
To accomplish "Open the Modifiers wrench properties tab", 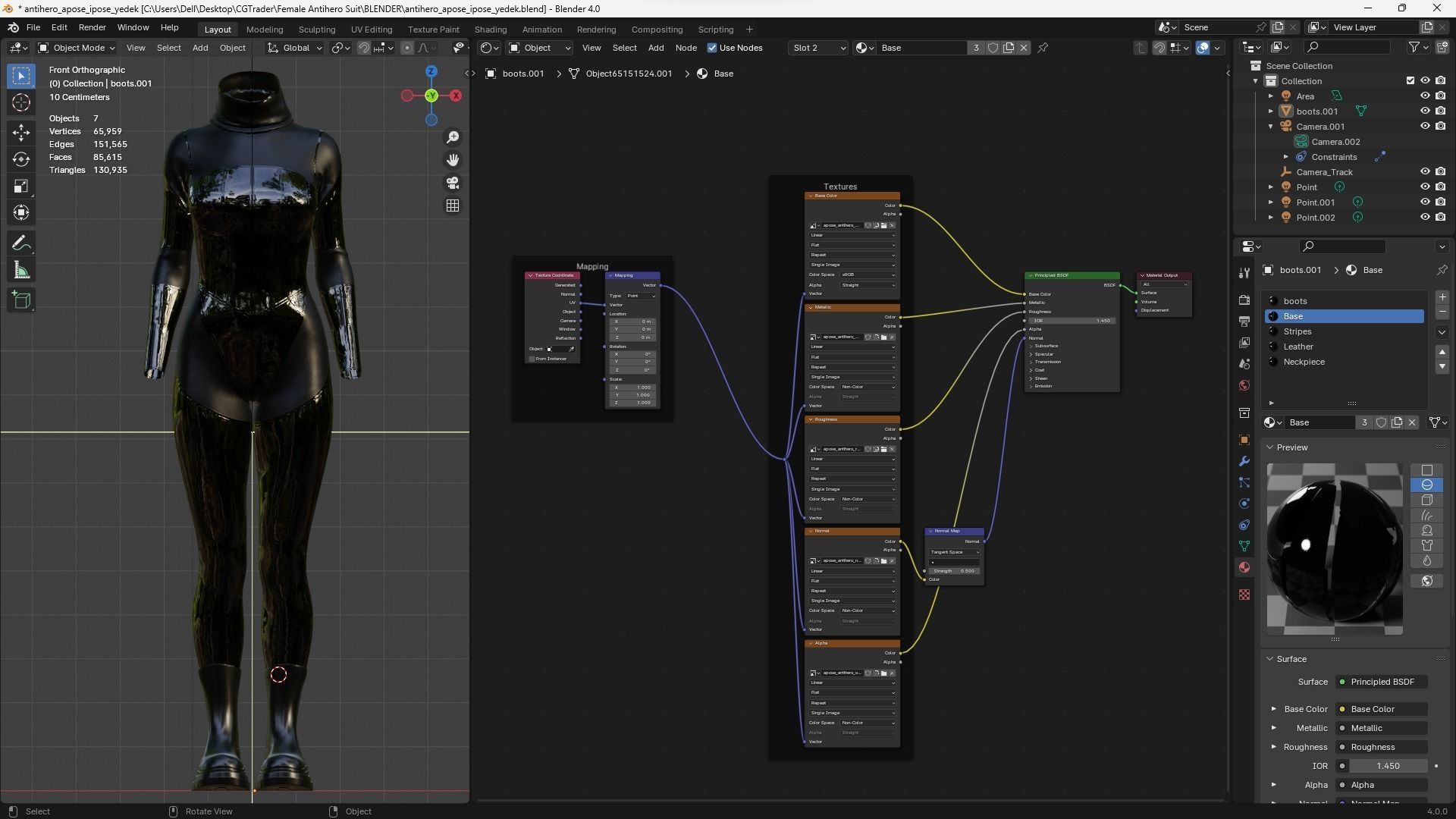I will tap(1244, 461).
